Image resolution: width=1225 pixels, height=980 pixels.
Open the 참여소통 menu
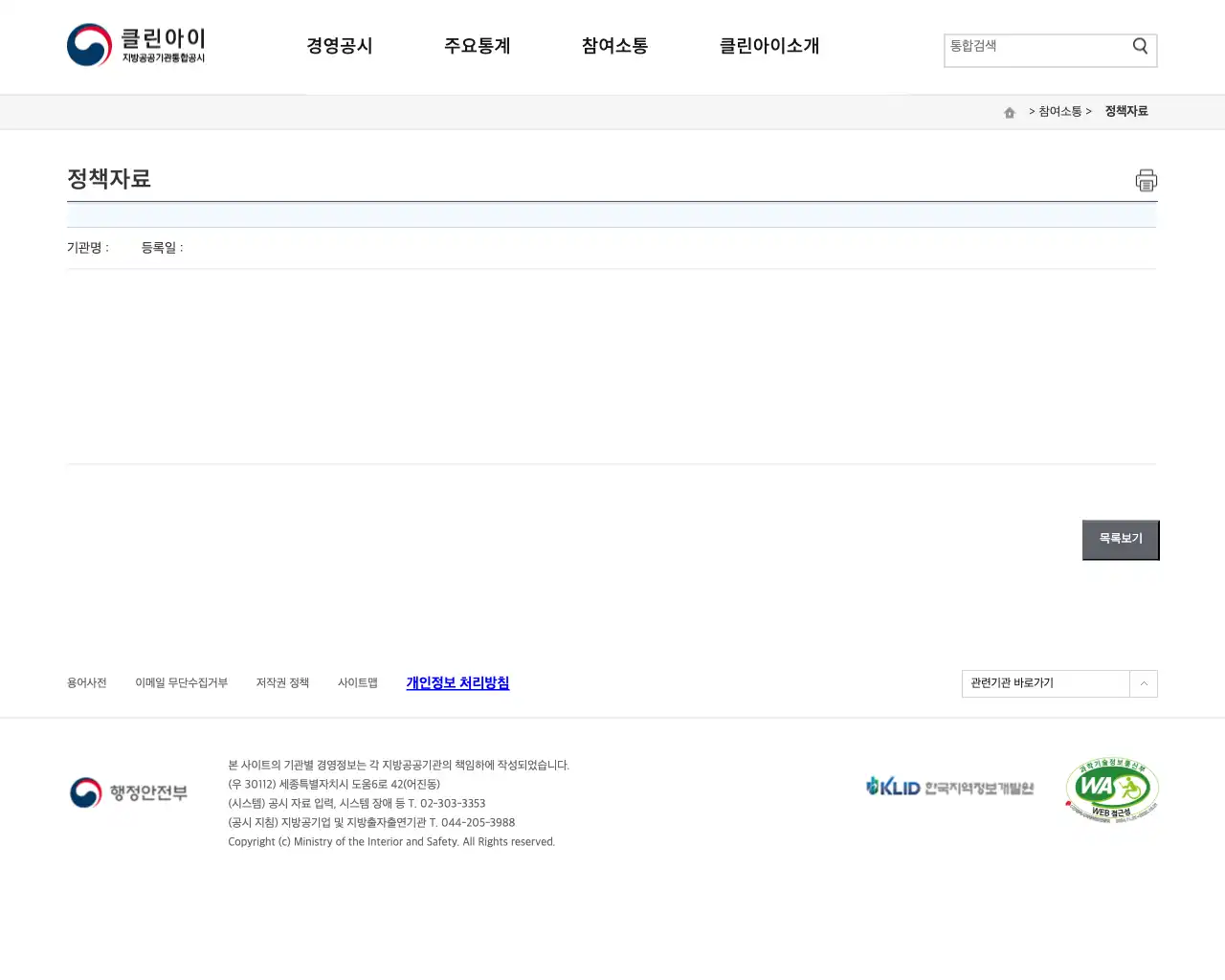(x=613, y=46)
